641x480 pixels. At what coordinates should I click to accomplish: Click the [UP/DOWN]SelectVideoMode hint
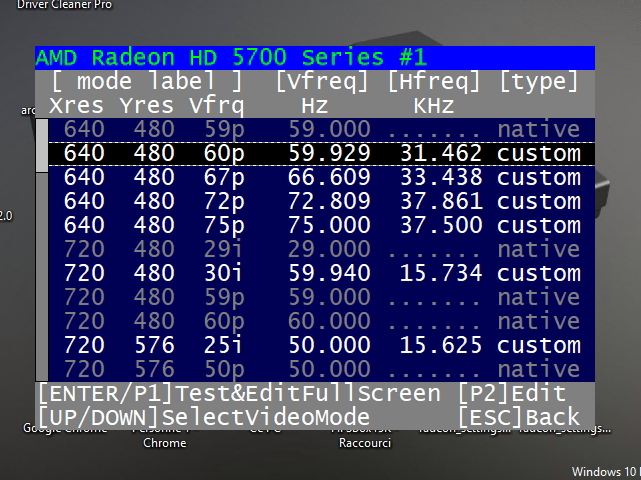point(204,417)
